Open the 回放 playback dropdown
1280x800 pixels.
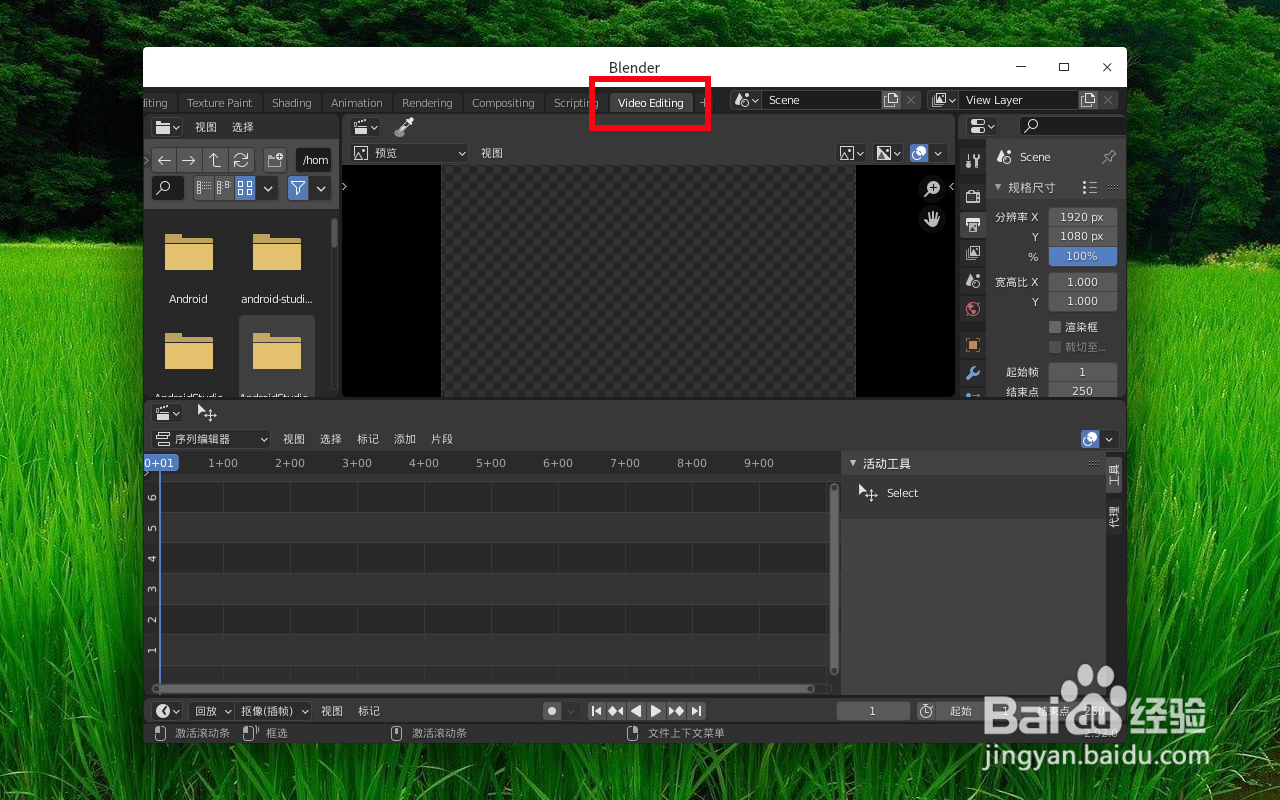(212, 711)
